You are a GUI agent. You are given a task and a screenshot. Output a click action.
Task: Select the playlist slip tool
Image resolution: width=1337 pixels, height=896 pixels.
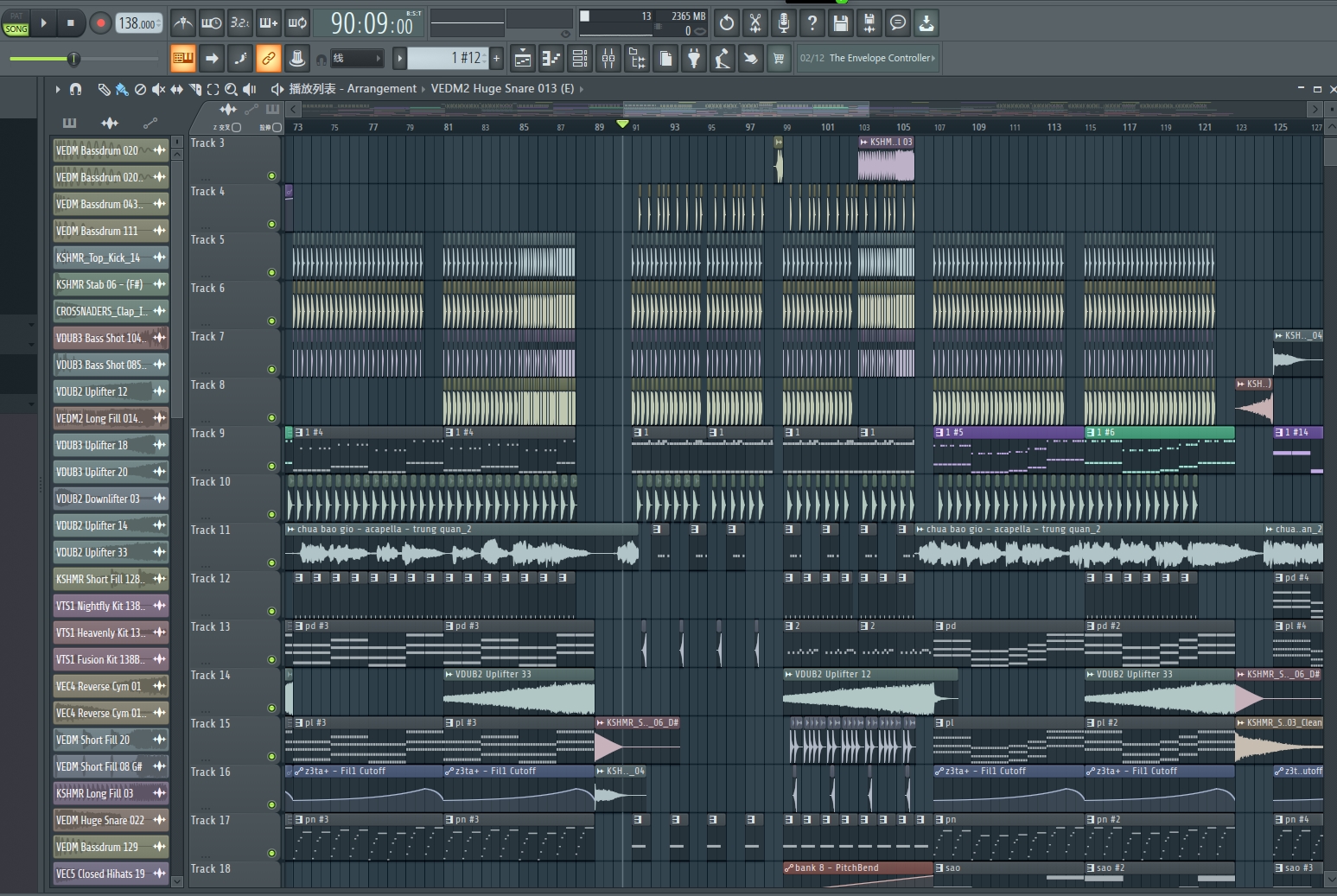coord(176,89)
